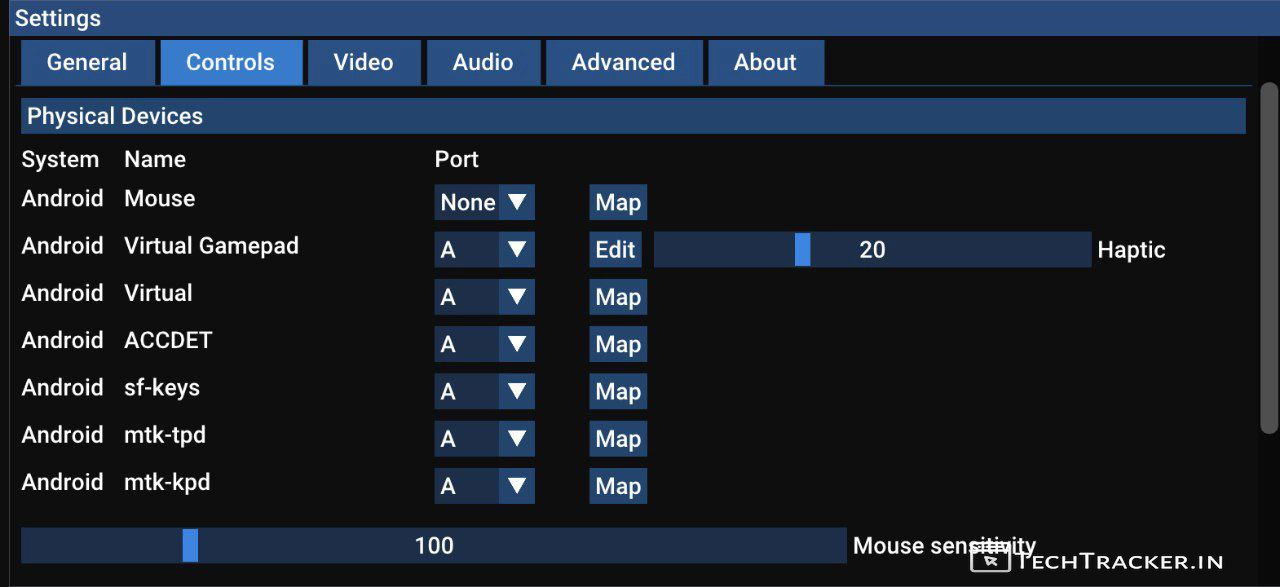Open the Audio tab

(483, 62)
